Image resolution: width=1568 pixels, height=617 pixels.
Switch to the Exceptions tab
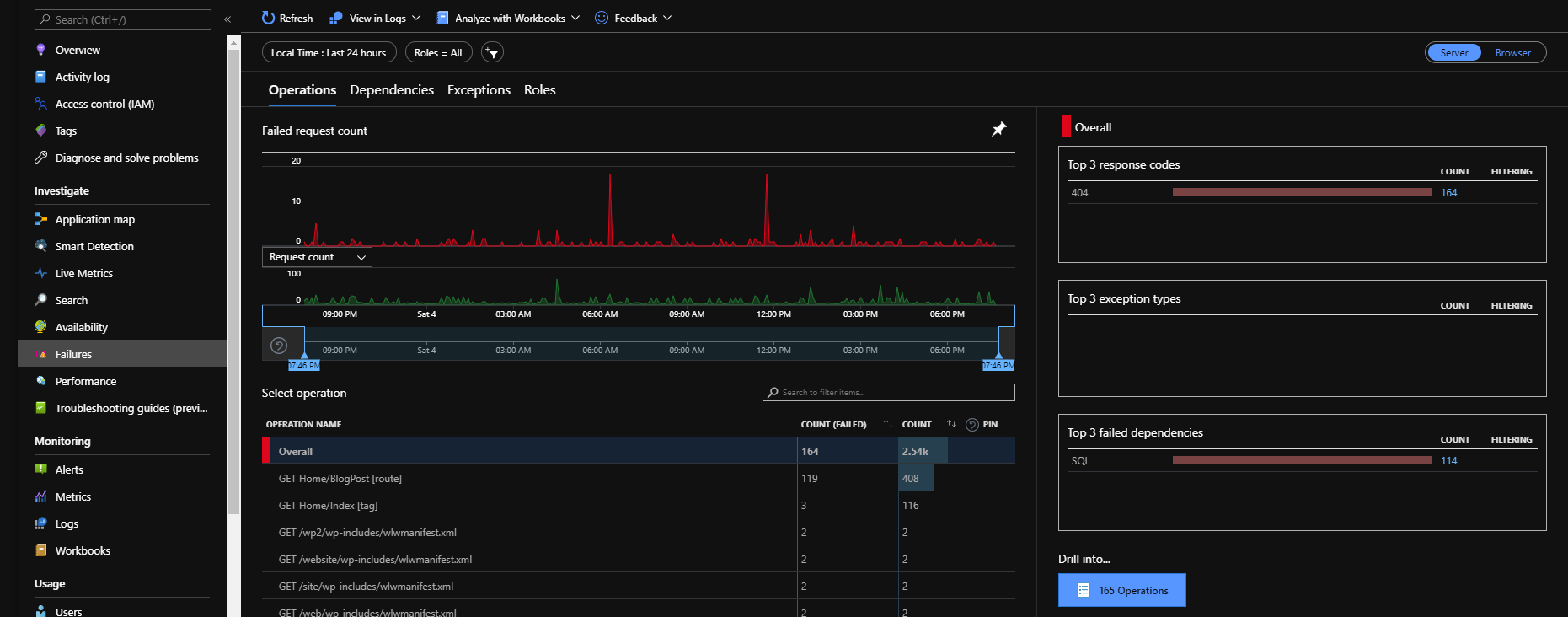(x=479, y=90)
